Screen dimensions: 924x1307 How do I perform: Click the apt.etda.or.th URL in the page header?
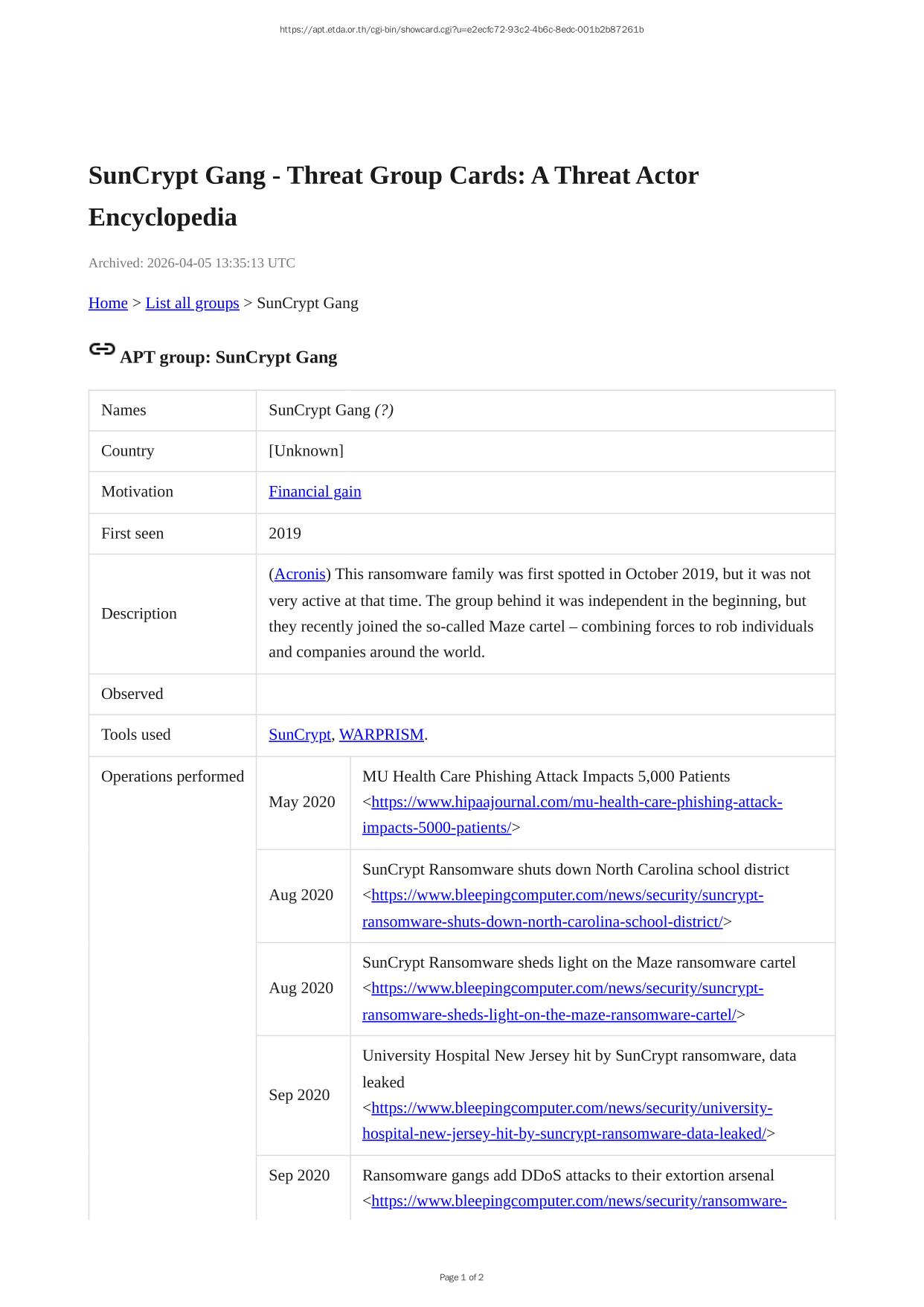click(461, 30)
